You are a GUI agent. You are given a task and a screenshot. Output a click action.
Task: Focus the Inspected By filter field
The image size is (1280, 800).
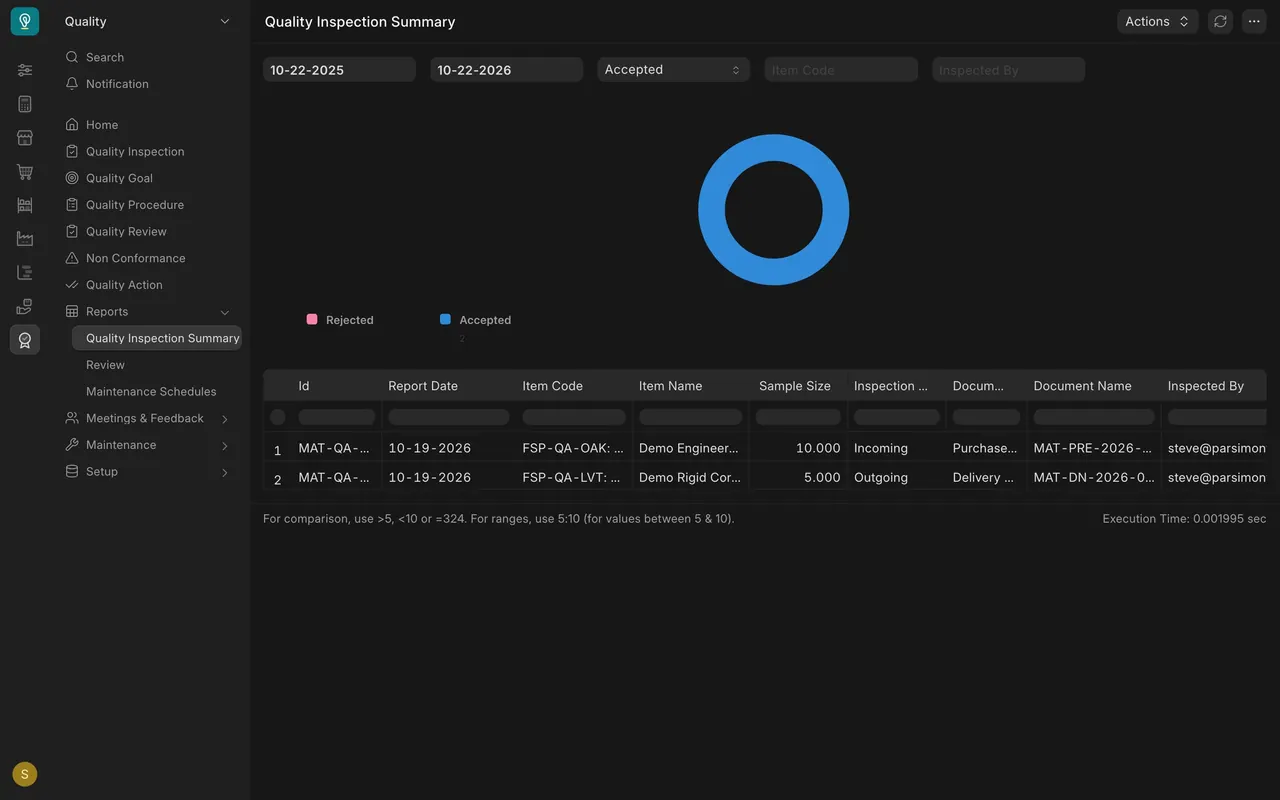click(x=1008, y=70)
